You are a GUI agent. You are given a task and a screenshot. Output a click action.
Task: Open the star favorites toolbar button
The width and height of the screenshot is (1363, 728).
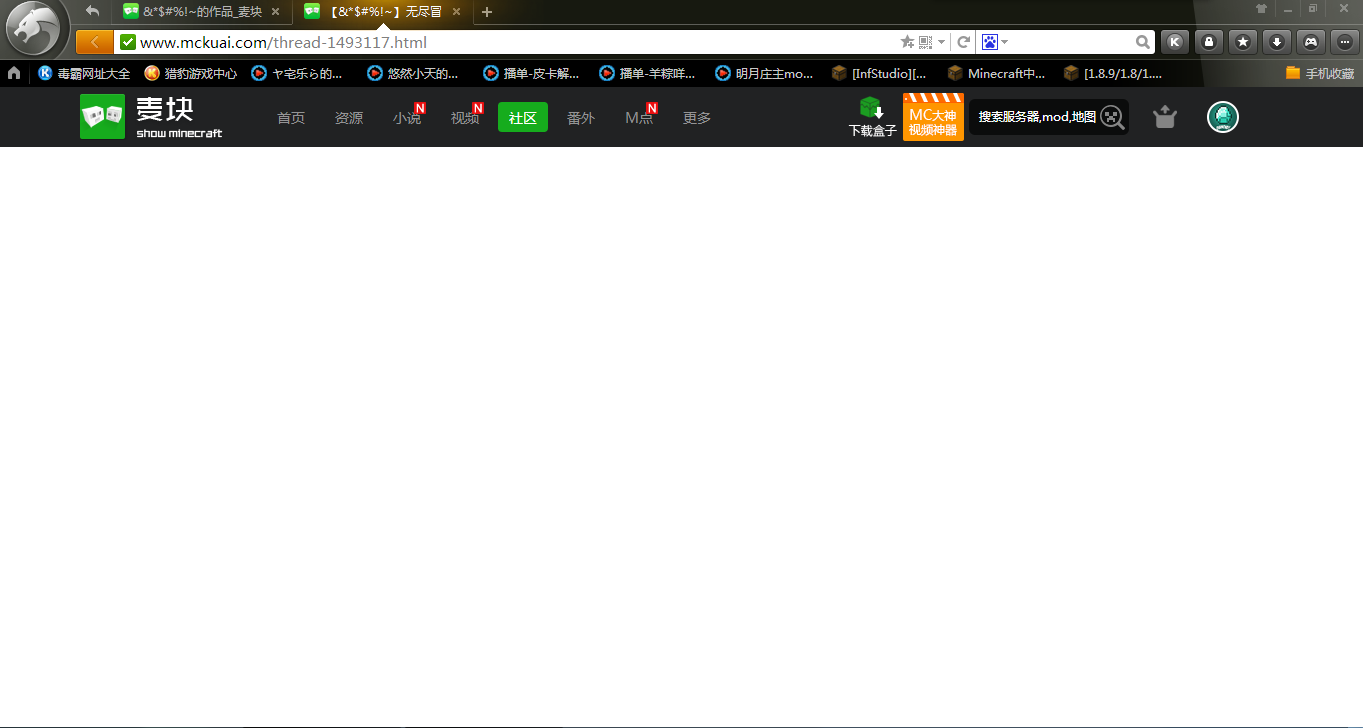coord(1243,42)
